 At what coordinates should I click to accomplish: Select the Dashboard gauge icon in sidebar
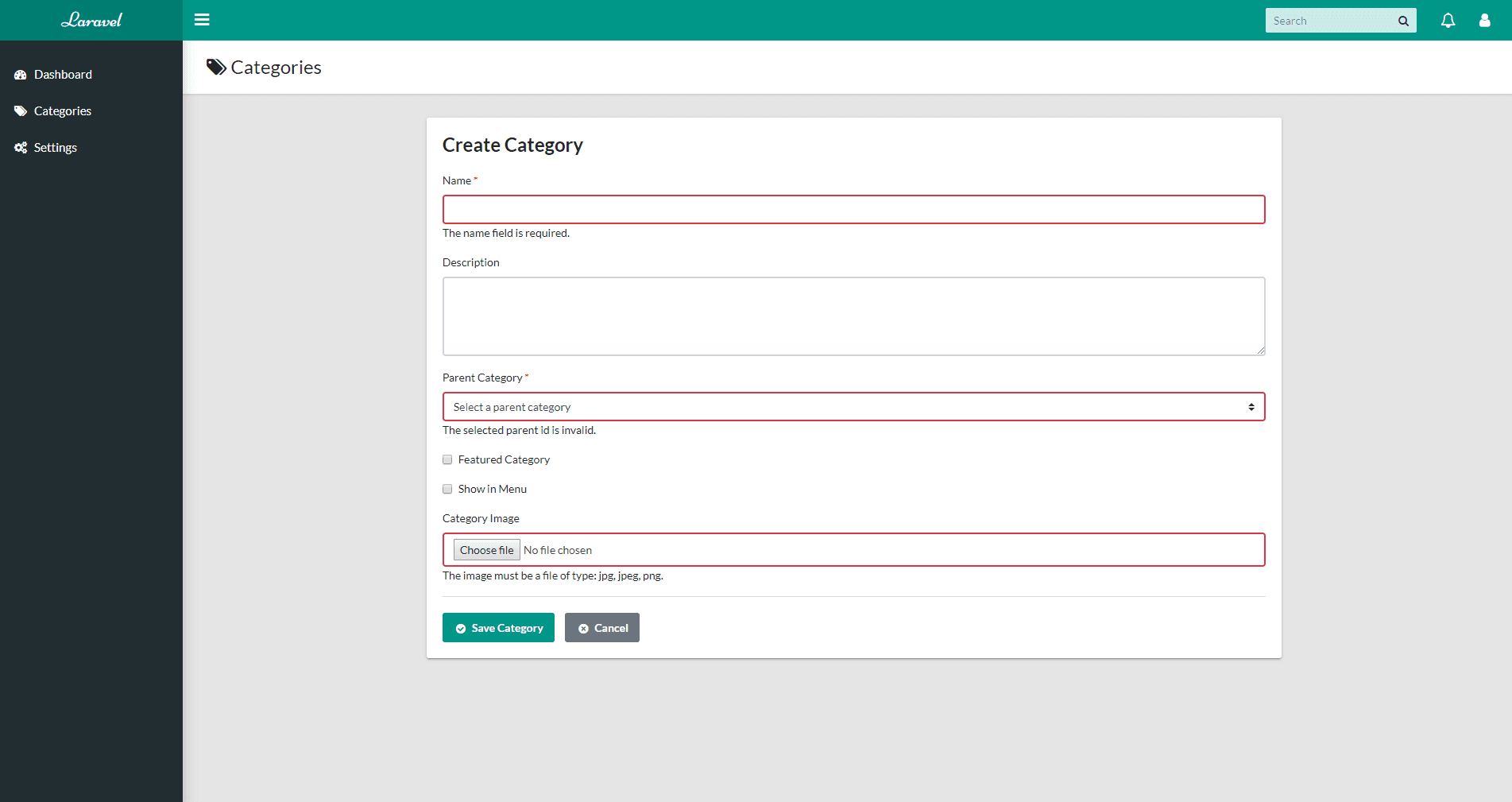20,74
